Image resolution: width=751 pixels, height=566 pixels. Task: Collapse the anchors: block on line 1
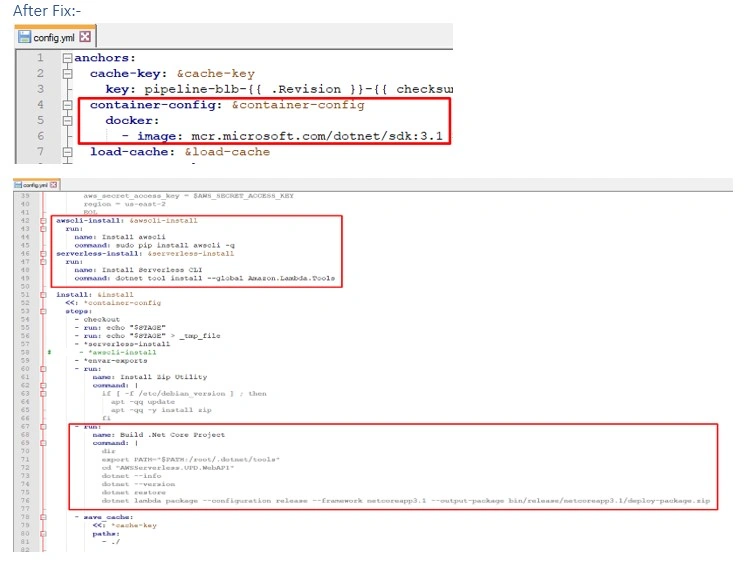point(68,58)
